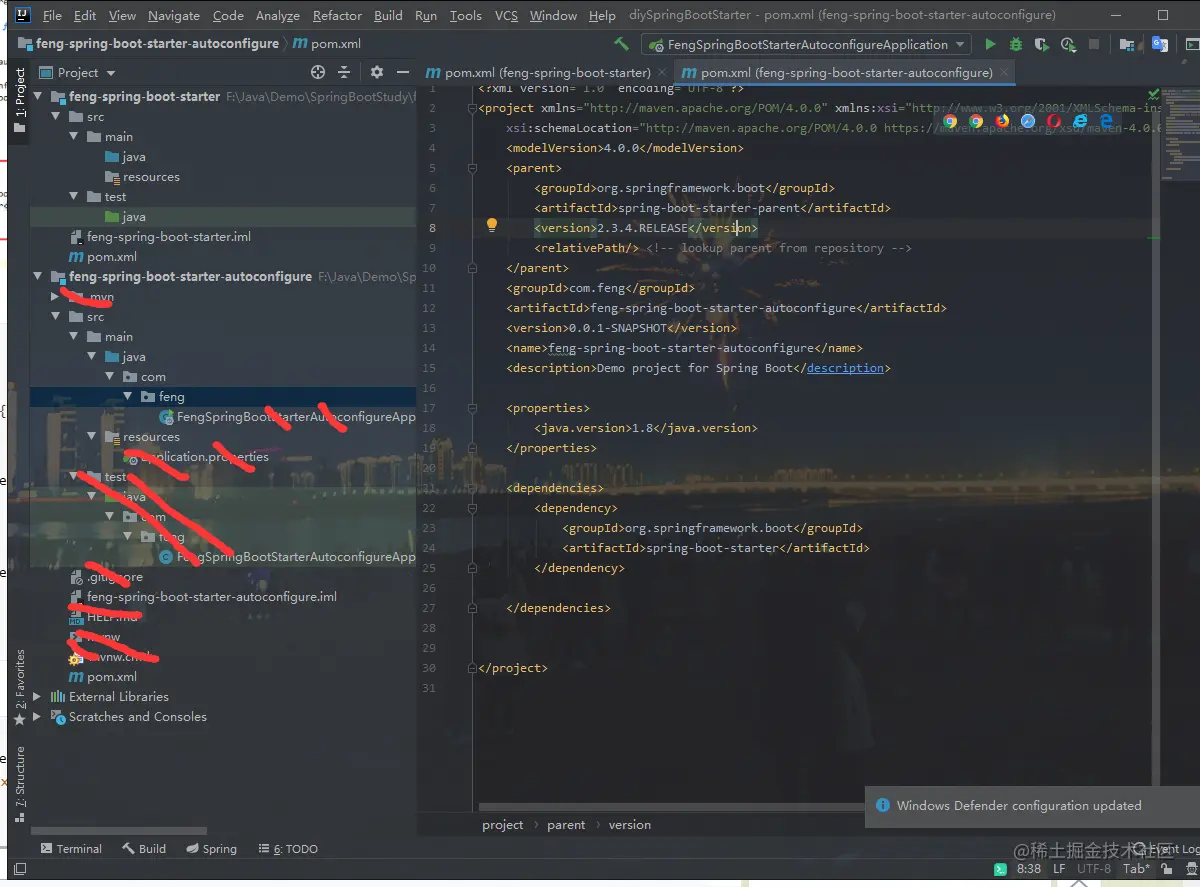Open the Refactor menu
The image size is (1200, 887).
coord(337,16)
